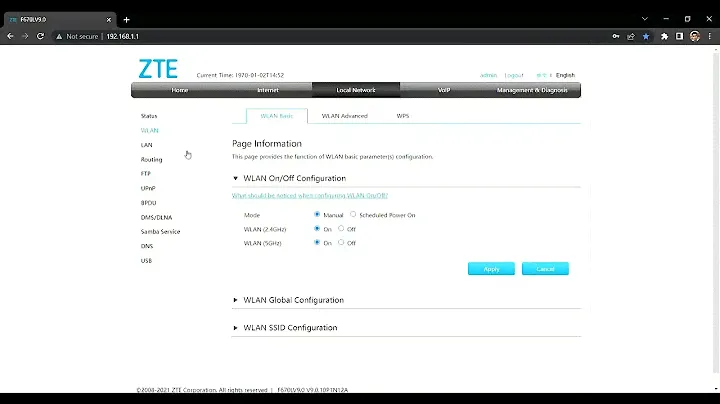Screen dimensions: 720x404
Task: Bookmark this page with the star icon
Action: 646,36
